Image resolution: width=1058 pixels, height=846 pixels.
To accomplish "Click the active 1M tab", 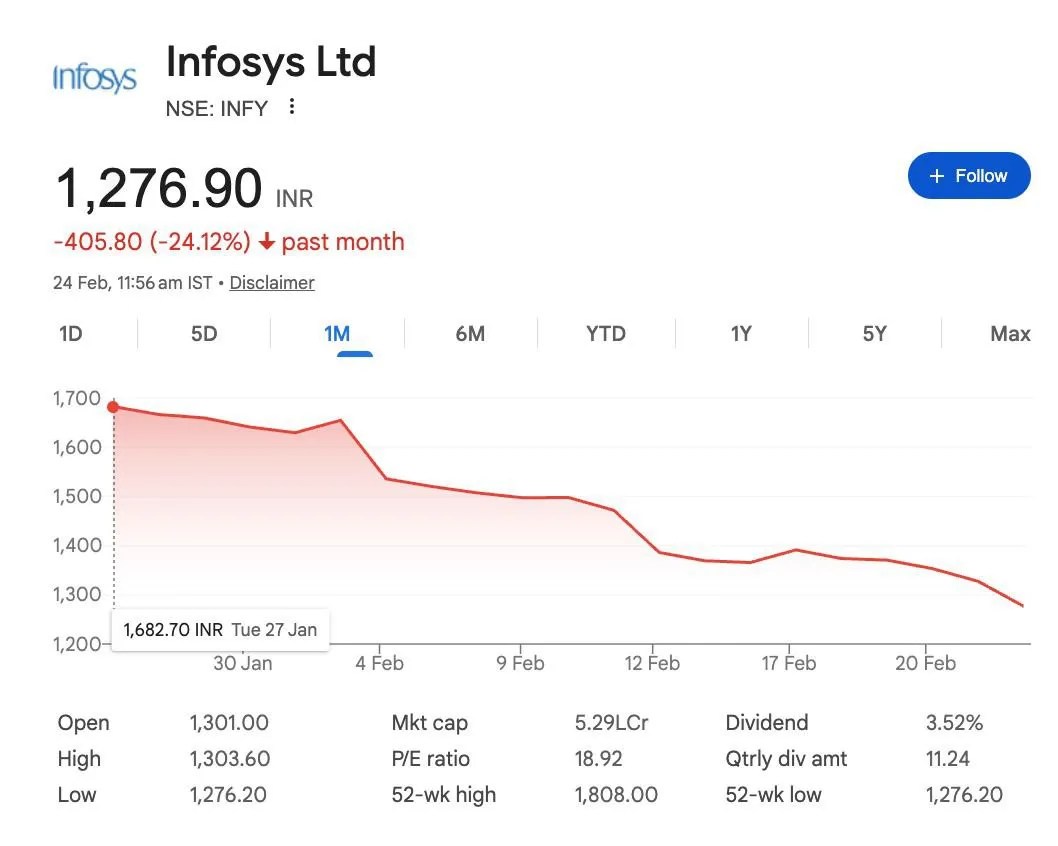I will [336, 333].
